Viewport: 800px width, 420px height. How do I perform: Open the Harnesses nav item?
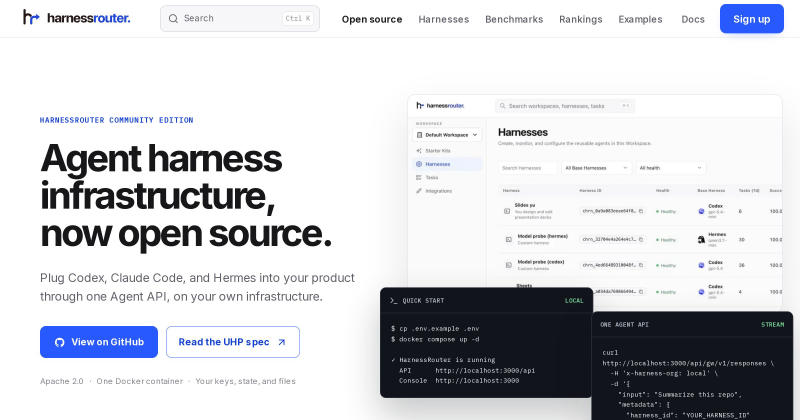443,19
